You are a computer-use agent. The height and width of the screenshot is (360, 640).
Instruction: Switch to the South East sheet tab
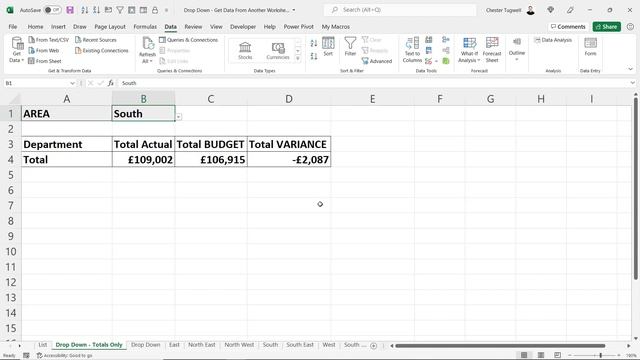pos(300,345)
